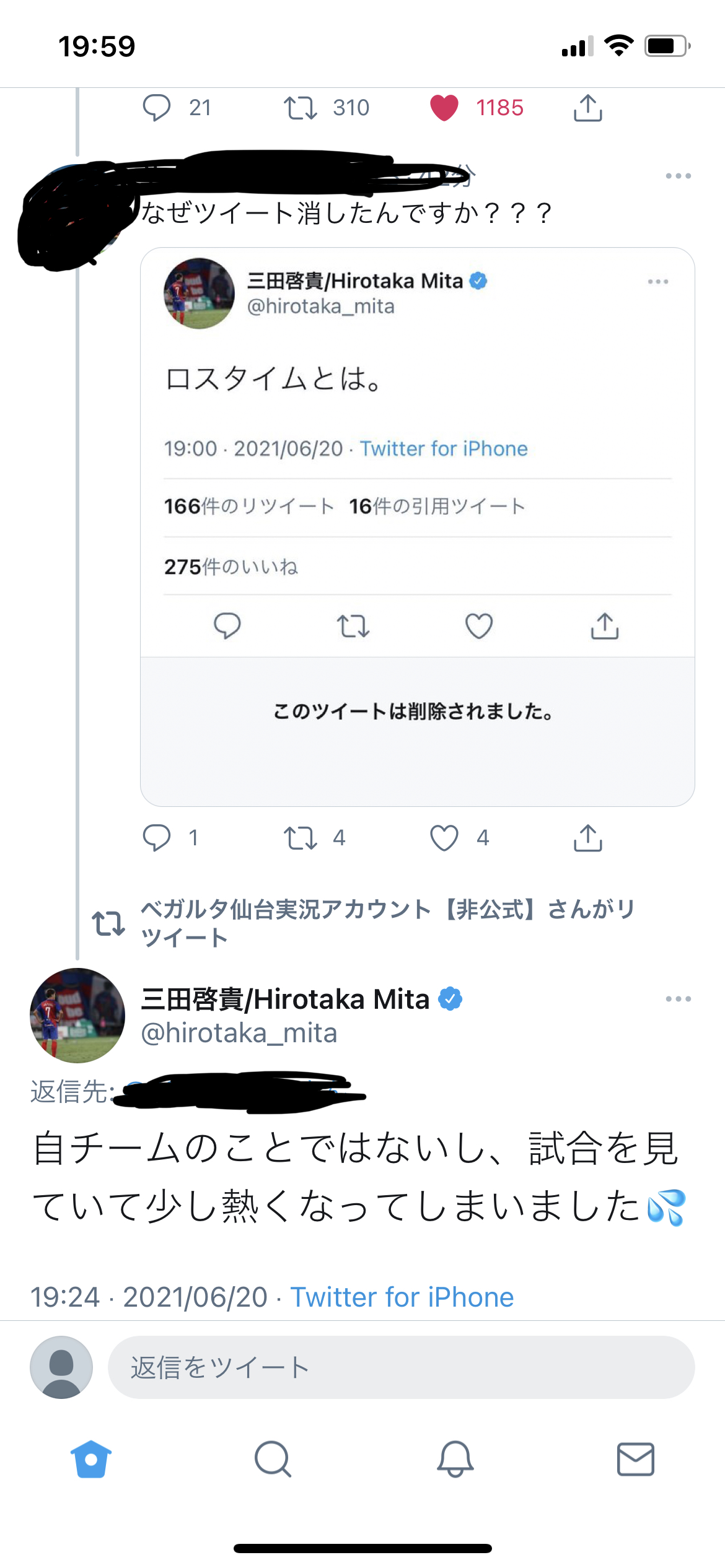Share the tweet asking why it was deleted
Viewport: 725px width, 1568px height.
587,838
